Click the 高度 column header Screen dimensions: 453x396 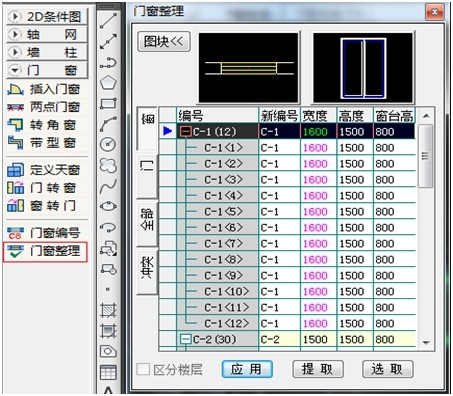355,116
